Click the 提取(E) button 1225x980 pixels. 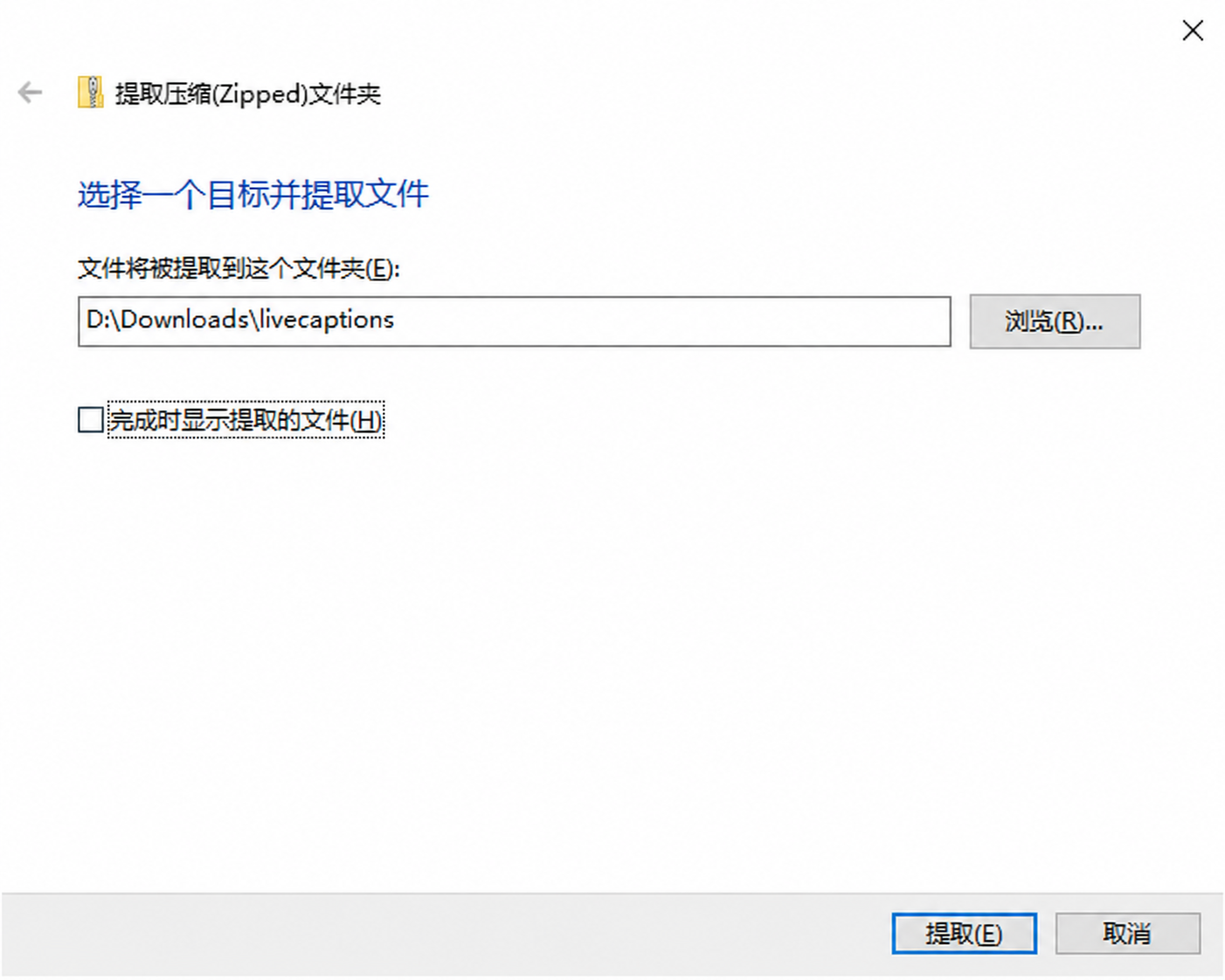pos(964,934)
